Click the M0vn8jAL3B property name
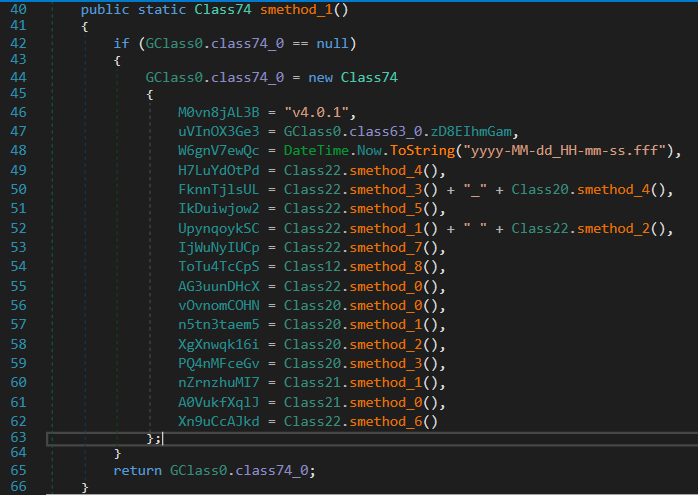This screenshot has width=698, height=495. click(x=219, y=112)
